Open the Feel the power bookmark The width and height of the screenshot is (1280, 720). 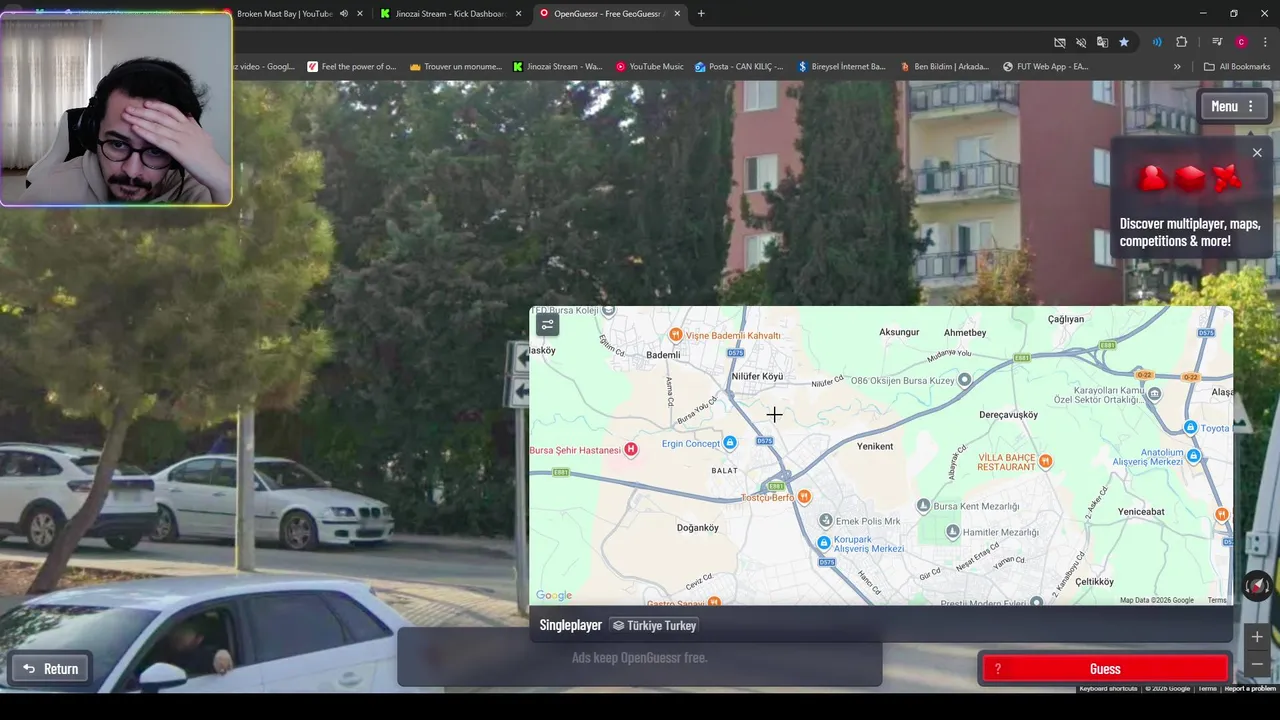(x=352, y=67)
